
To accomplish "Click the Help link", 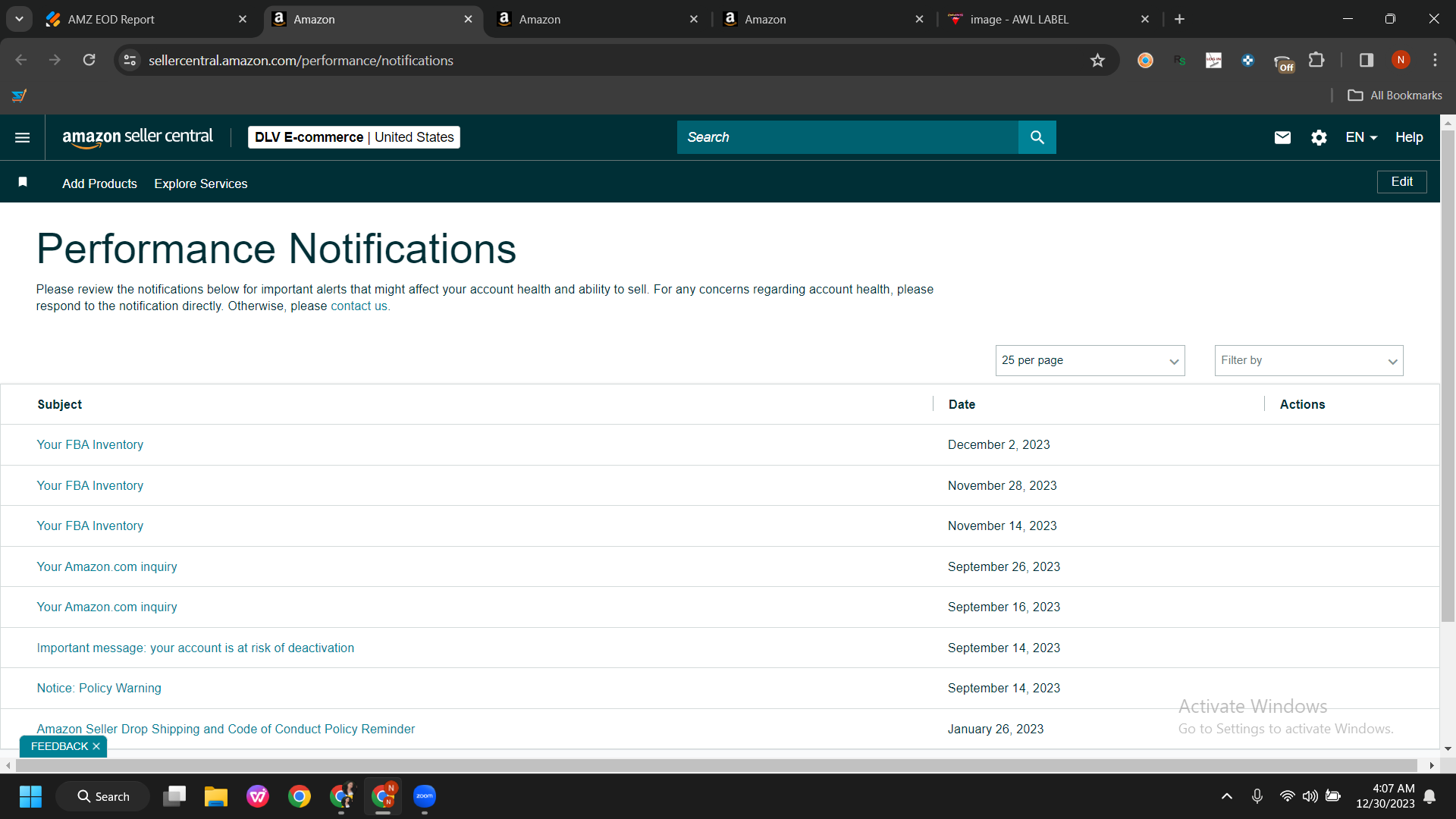I will (x=1409, y=137).
